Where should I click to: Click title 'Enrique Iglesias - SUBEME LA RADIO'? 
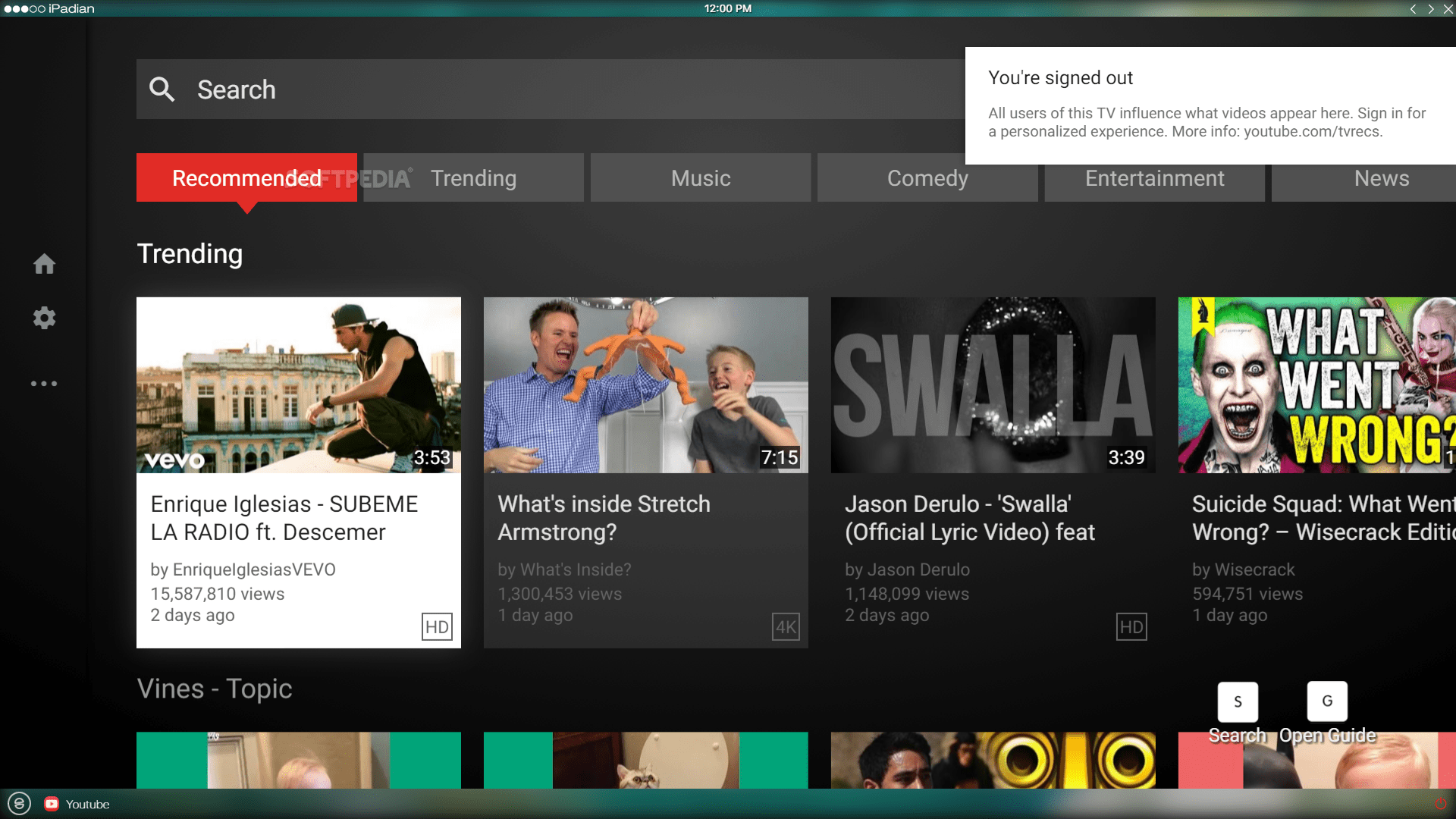click(284, 518)
